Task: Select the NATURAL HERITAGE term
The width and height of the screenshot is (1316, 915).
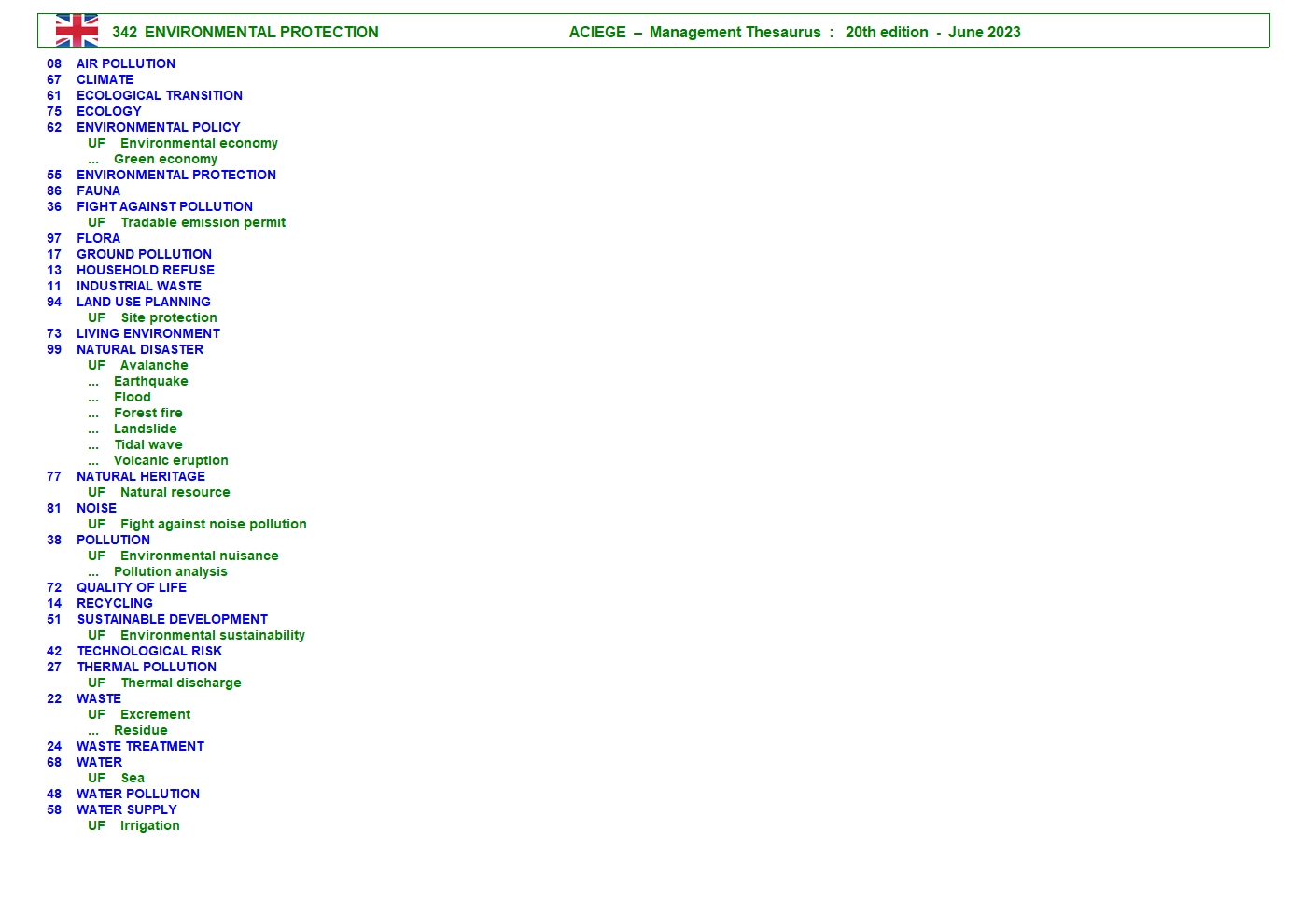Action: tap(140, 476)
